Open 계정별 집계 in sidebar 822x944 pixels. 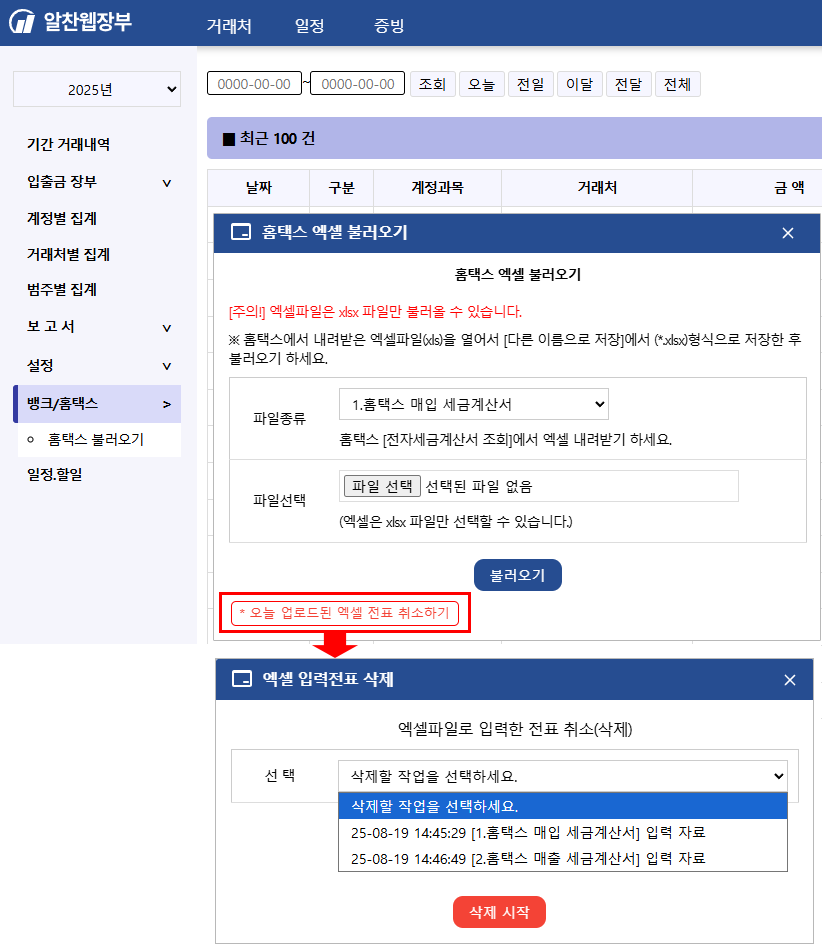62,219
